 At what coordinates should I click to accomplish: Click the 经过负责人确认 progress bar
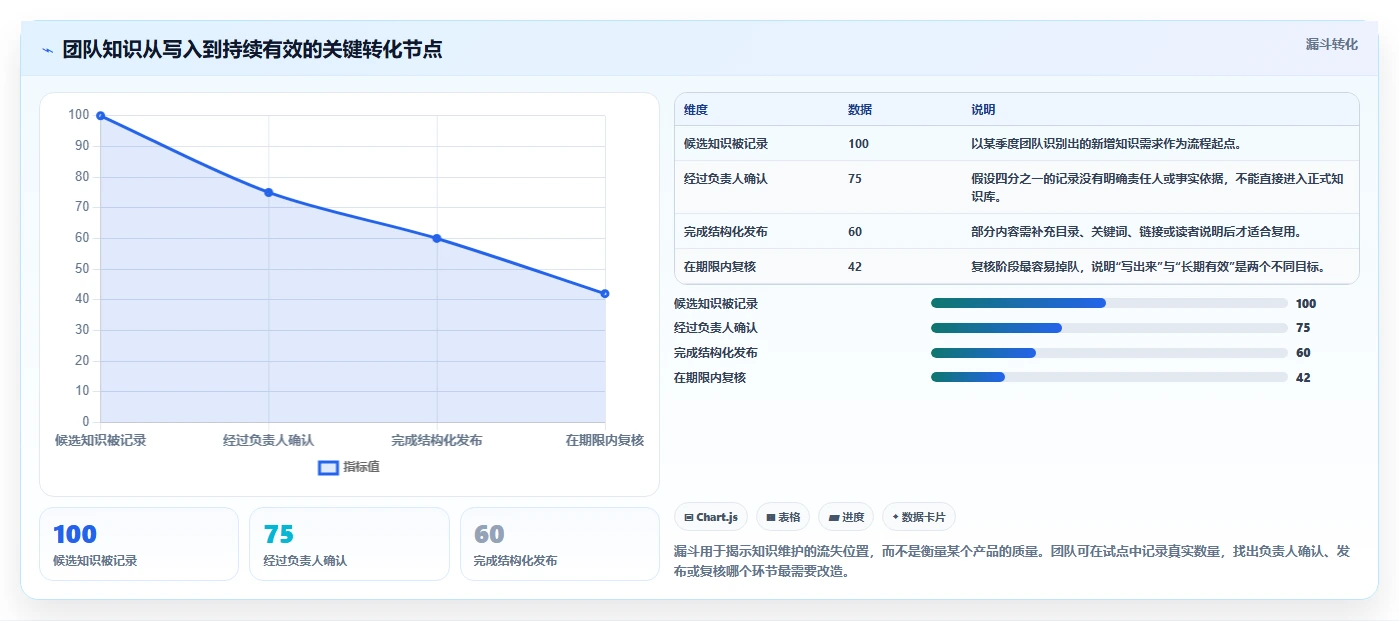(x=1109, y=328)
